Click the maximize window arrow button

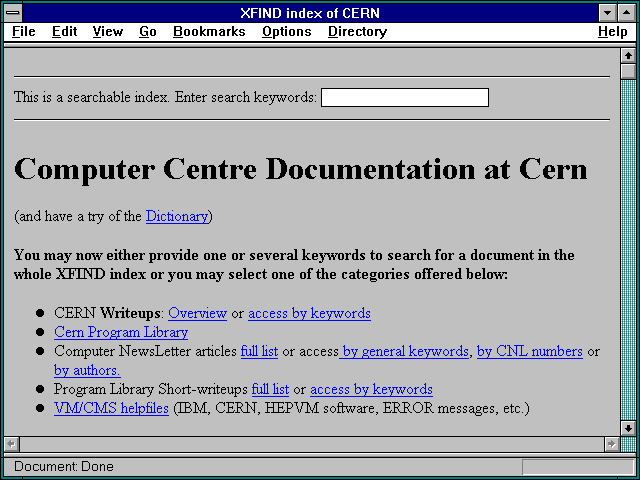pos(627,13)
